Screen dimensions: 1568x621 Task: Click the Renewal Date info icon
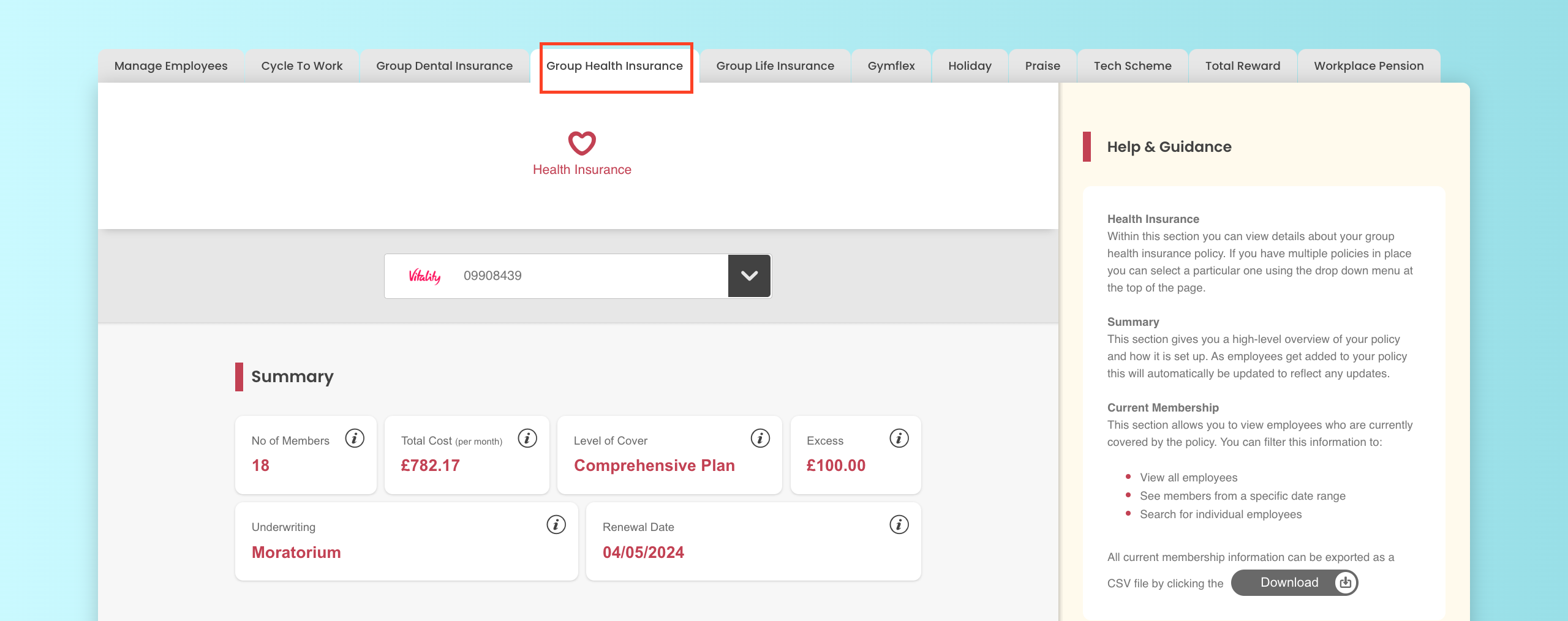click(899, 525)
